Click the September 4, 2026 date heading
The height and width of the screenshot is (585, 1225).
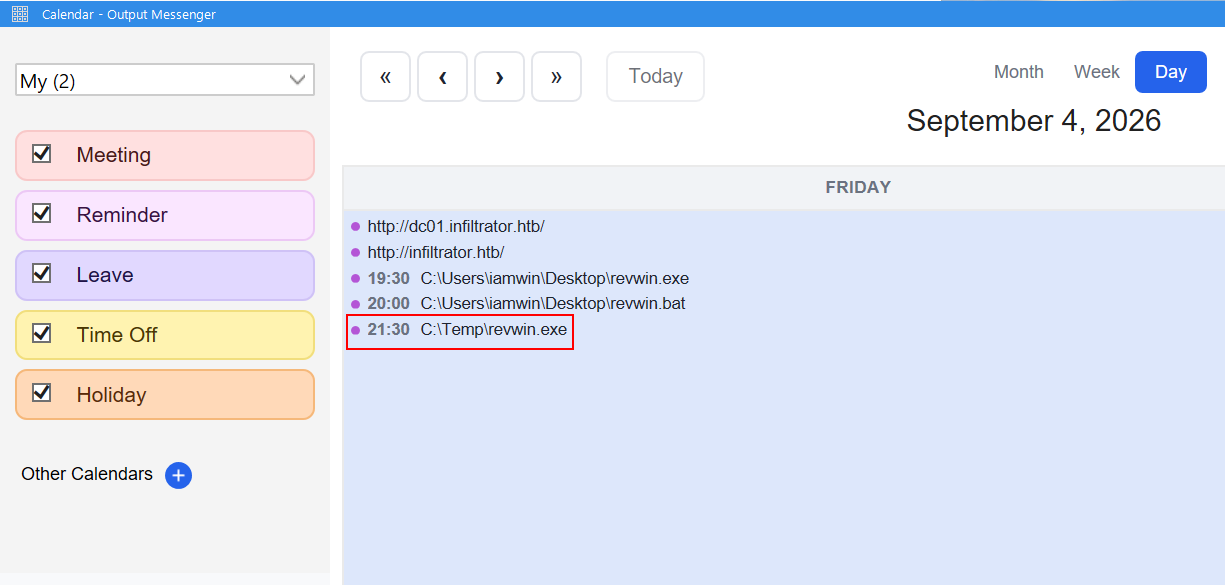pyautogui.click(x=1034, y=121)
